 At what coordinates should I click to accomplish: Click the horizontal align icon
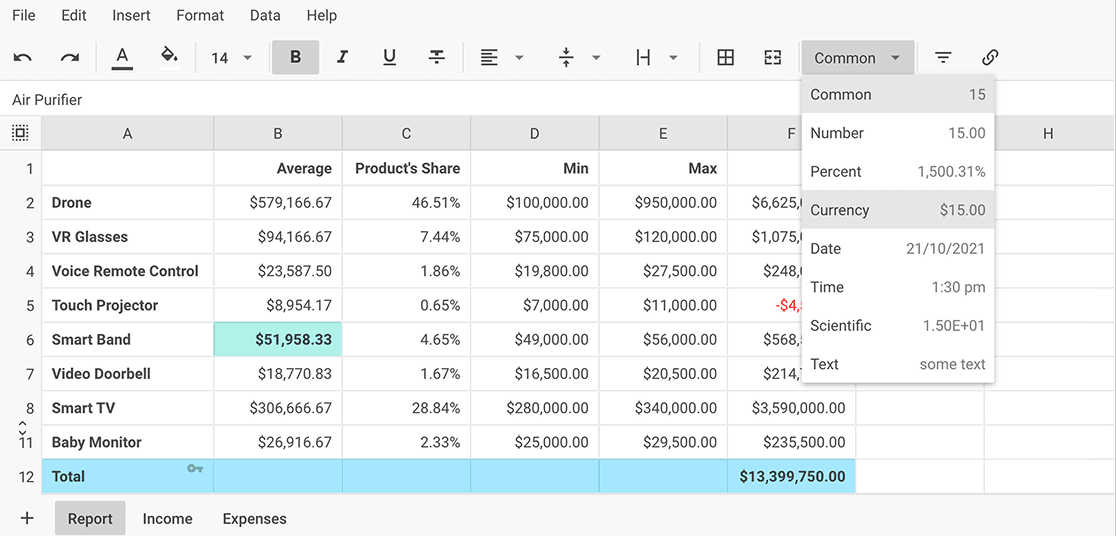pos(489,58)
